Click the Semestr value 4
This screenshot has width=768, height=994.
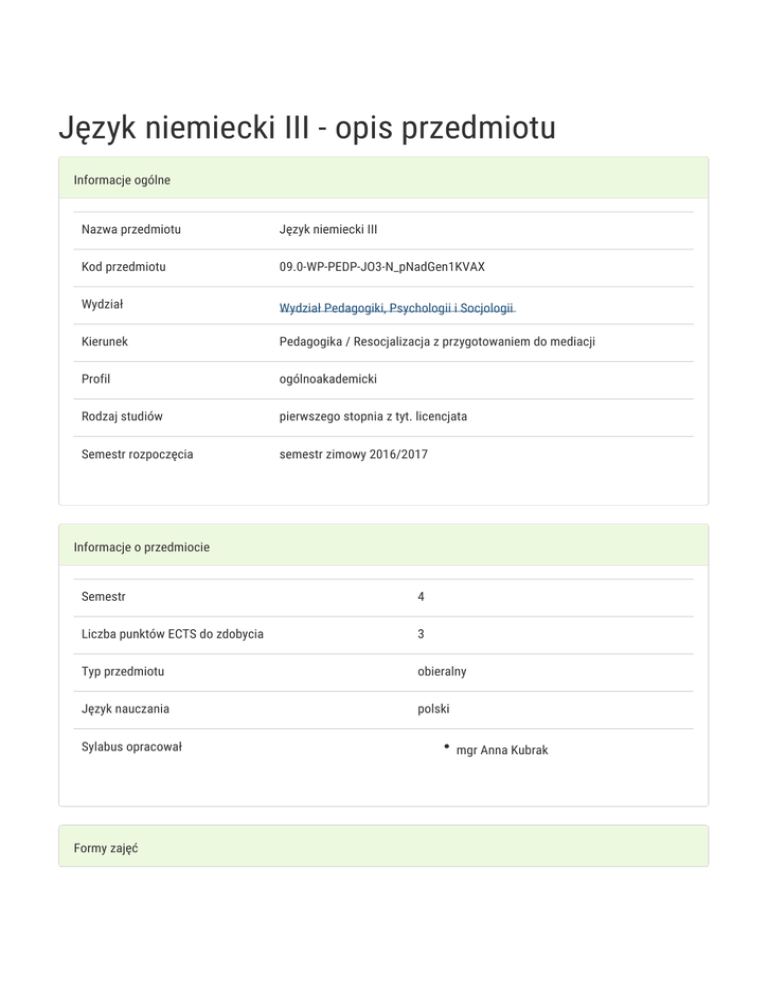click(422, 597)
